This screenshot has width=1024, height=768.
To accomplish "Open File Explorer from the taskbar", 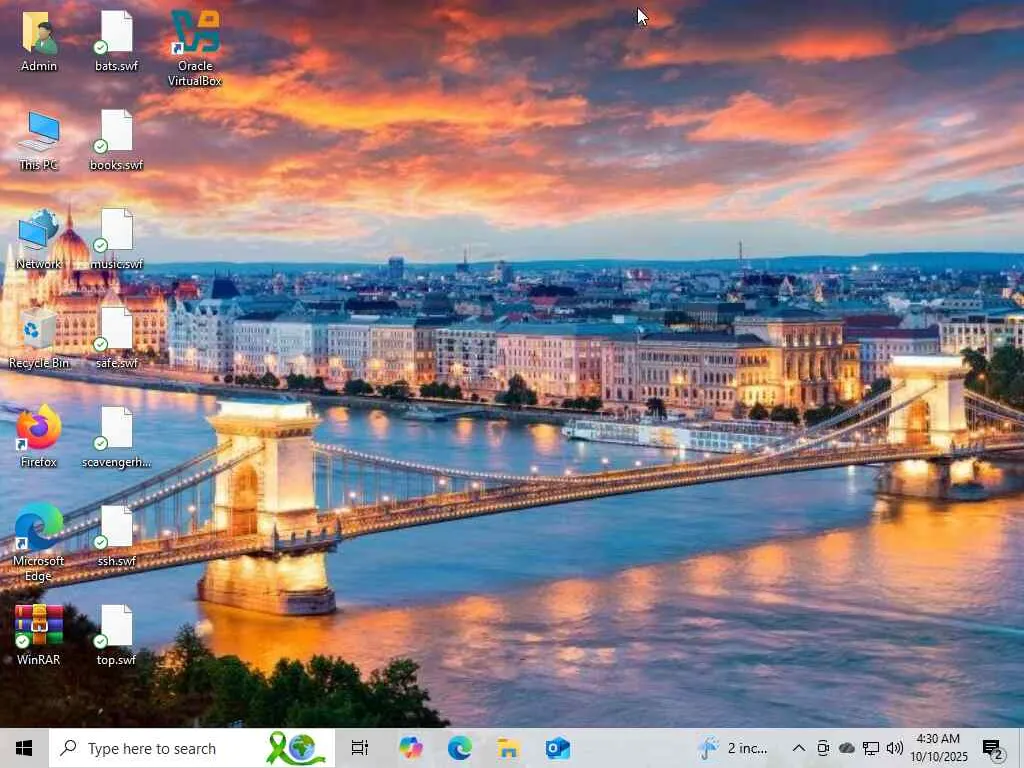I will (x=508, y=748).
